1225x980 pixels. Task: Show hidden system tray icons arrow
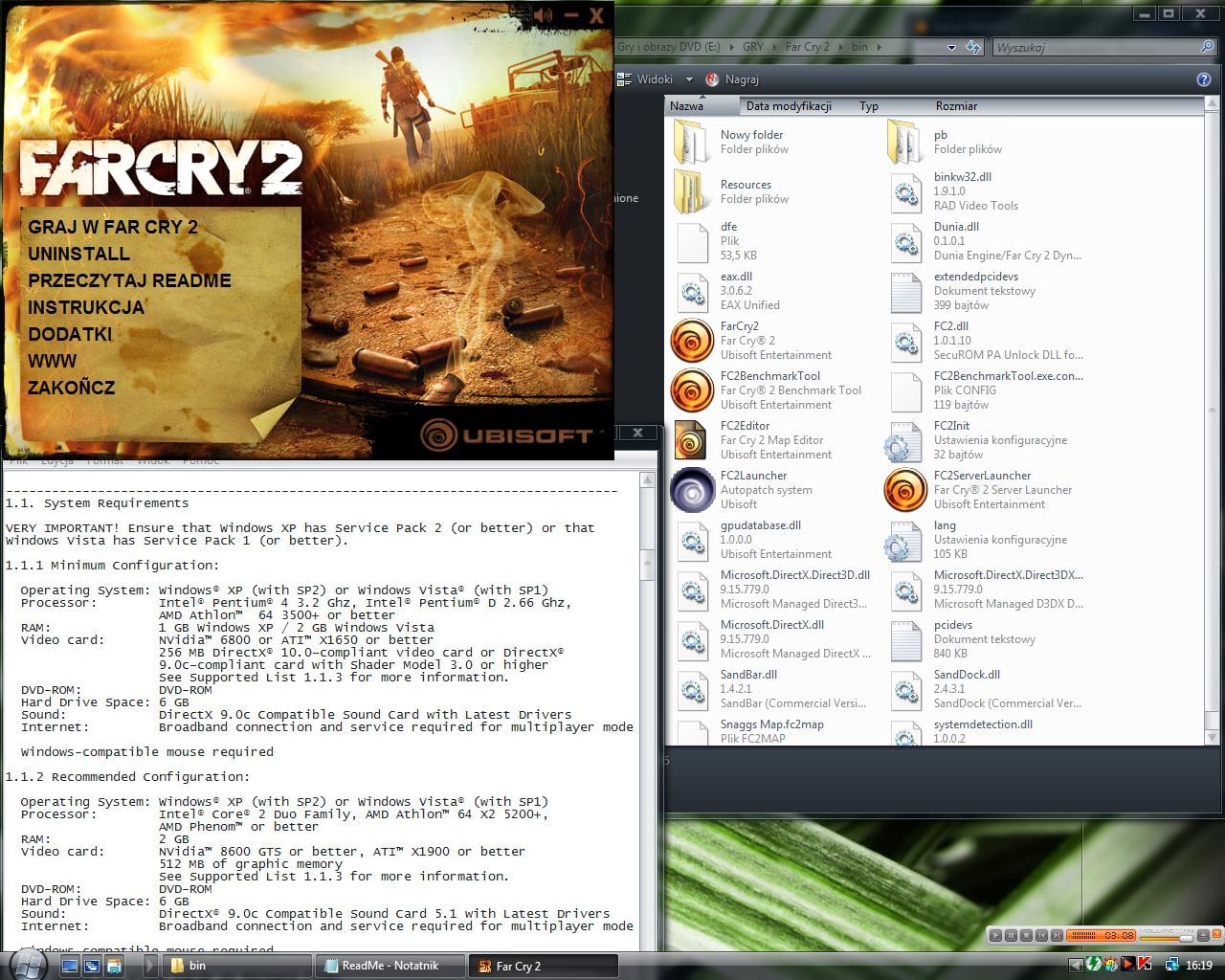(x=1076, y=965)
